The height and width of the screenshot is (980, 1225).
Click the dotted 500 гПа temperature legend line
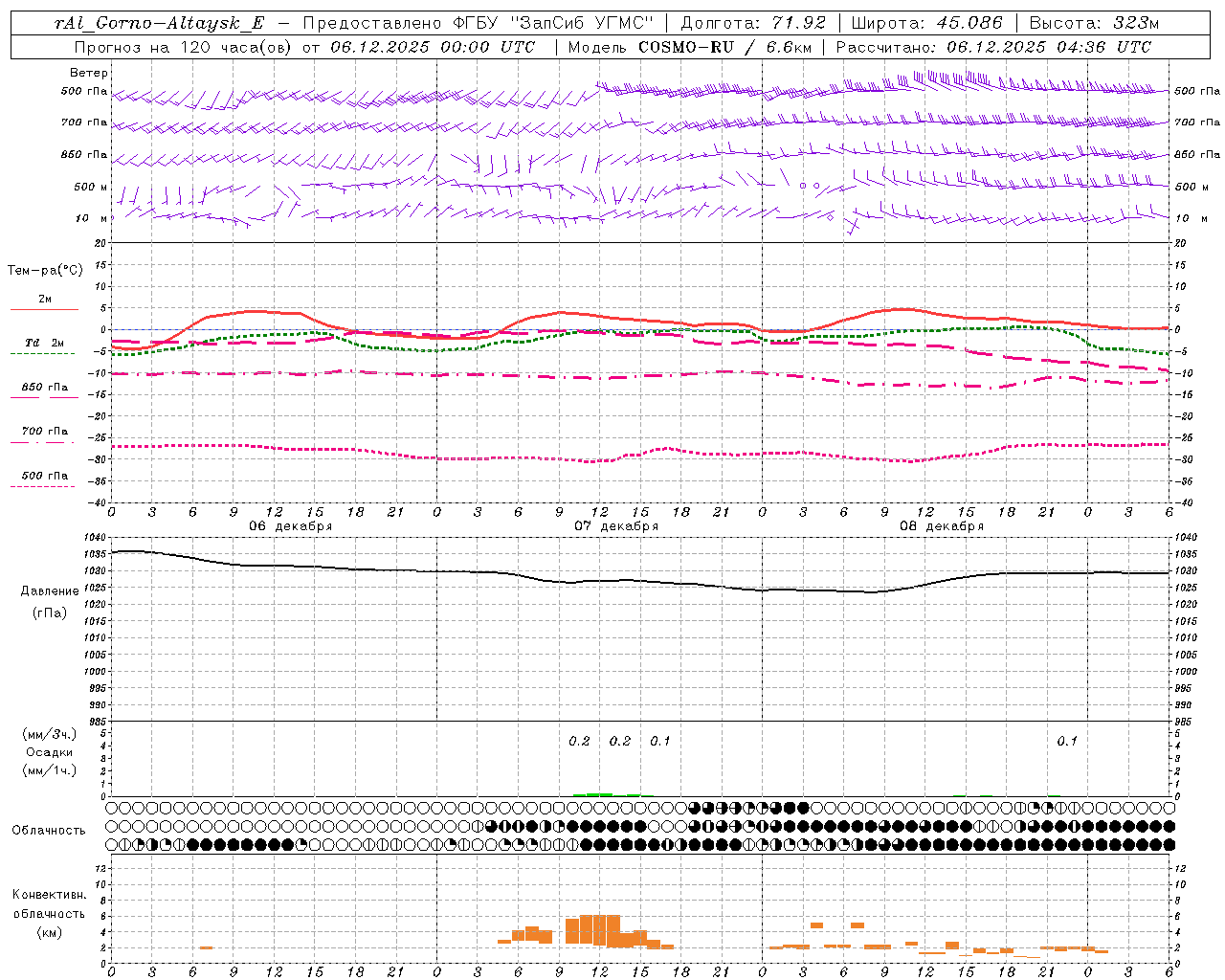[x=42, y=486]
